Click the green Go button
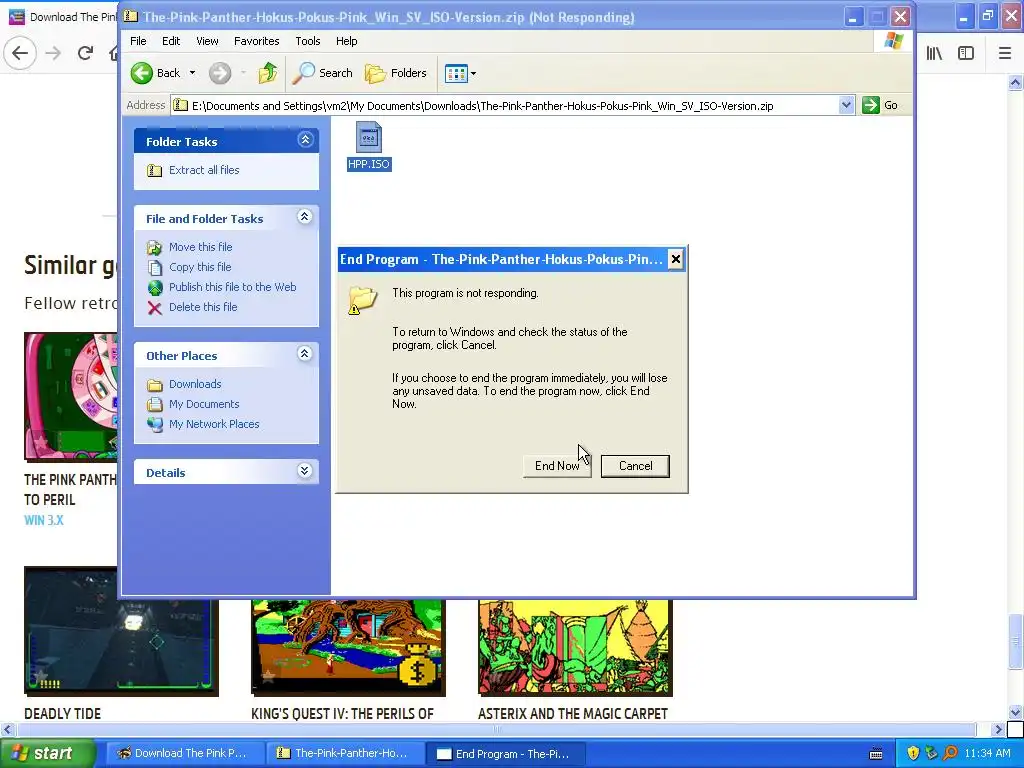Viewport: 1024px width, 768px height. tap(880, 105)
